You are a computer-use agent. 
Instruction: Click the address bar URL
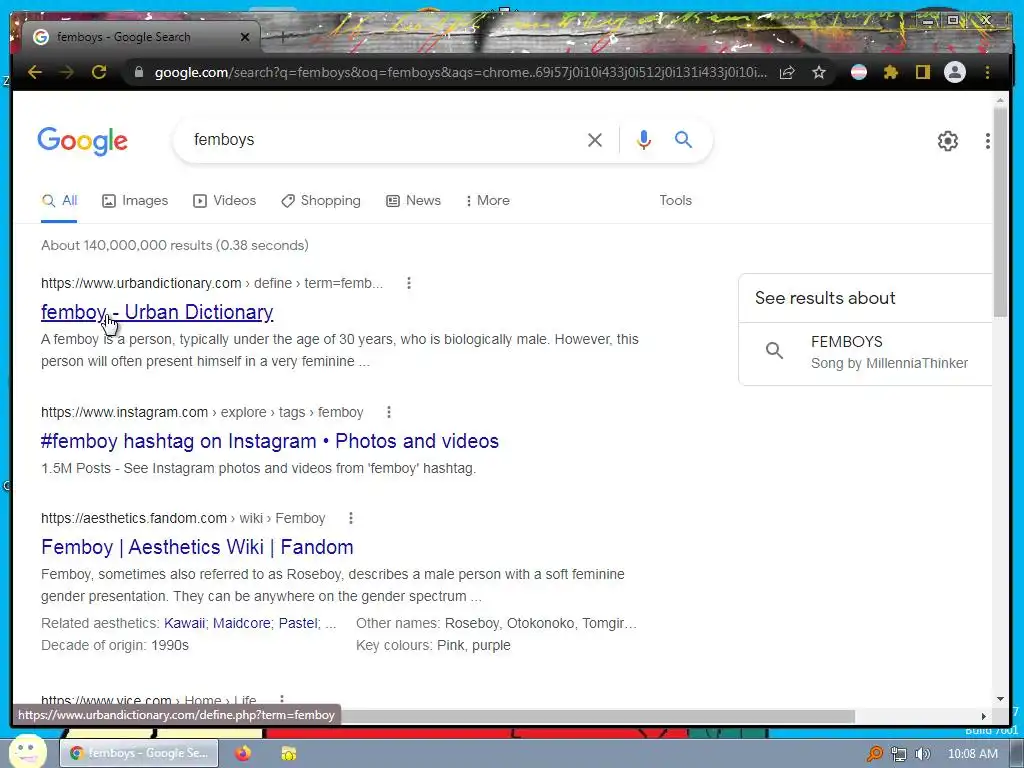(460, 72)
